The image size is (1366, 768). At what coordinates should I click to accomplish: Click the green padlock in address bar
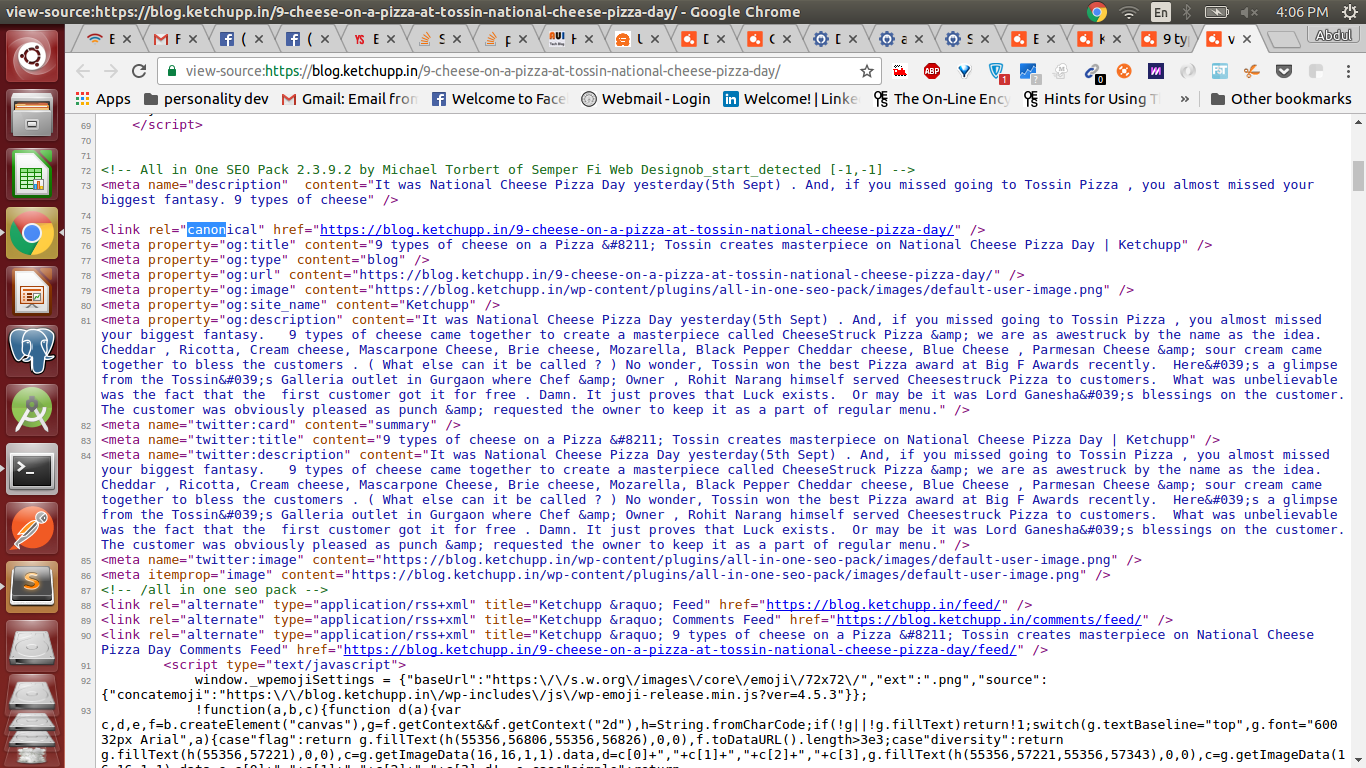173,72
